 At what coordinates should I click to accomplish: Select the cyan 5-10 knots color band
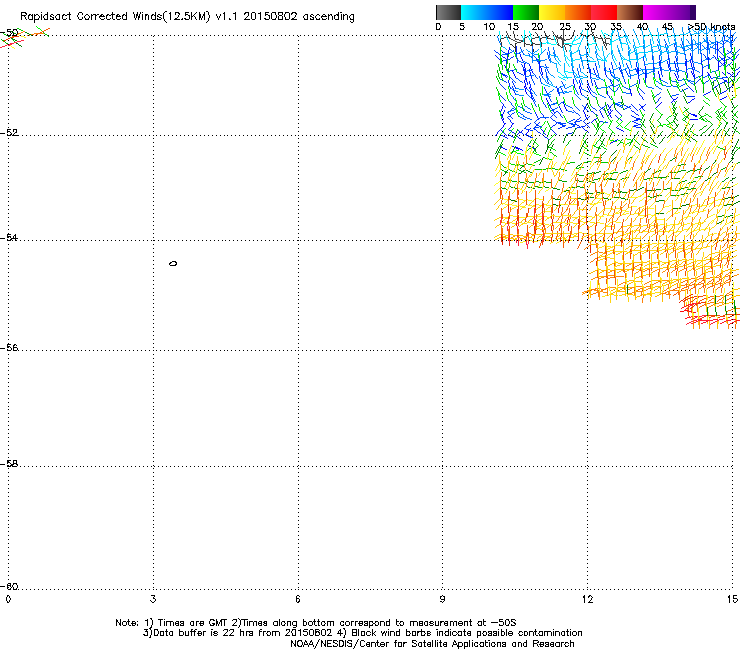[474, 12]
